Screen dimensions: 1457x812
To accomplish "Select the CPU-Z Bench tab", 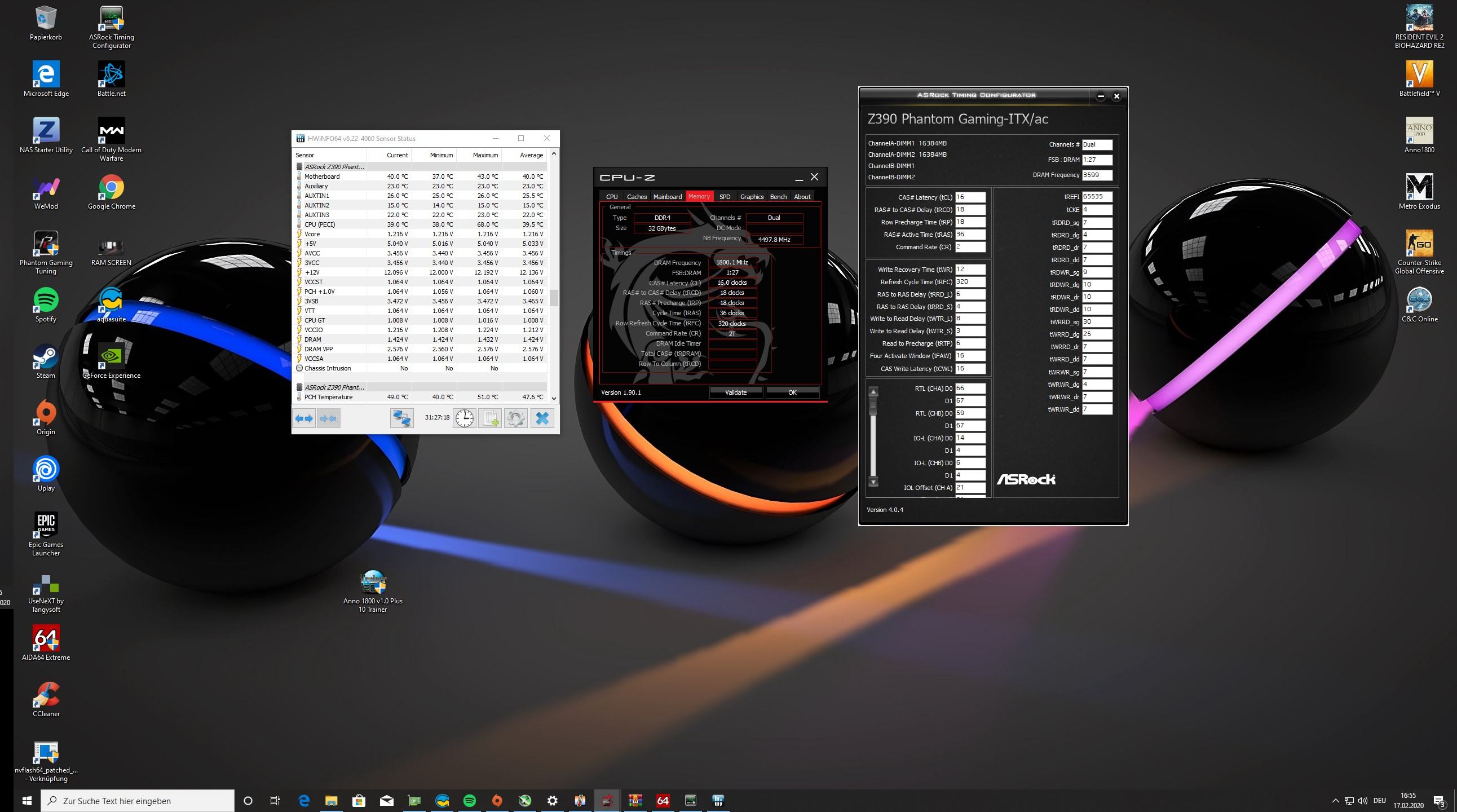I will [778, 197].
